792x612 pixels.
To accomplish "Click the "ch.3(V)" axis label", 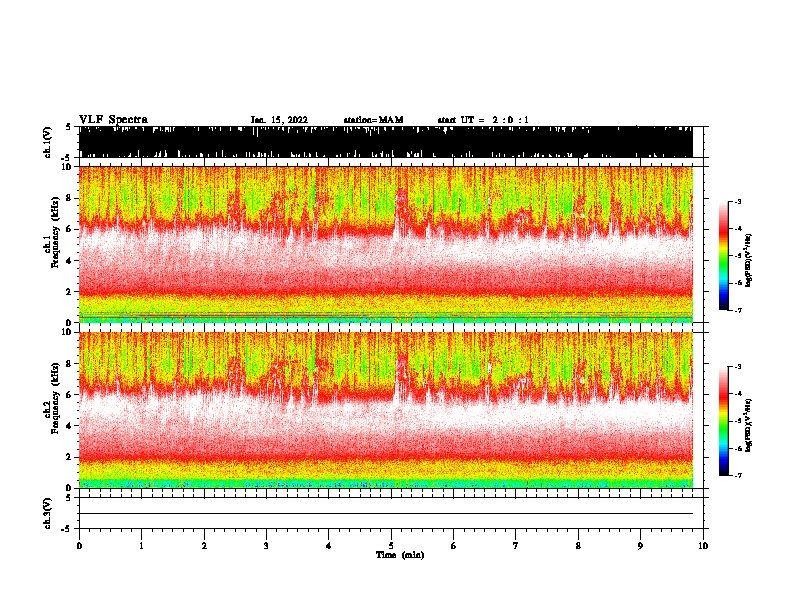I will click(48, 514).
